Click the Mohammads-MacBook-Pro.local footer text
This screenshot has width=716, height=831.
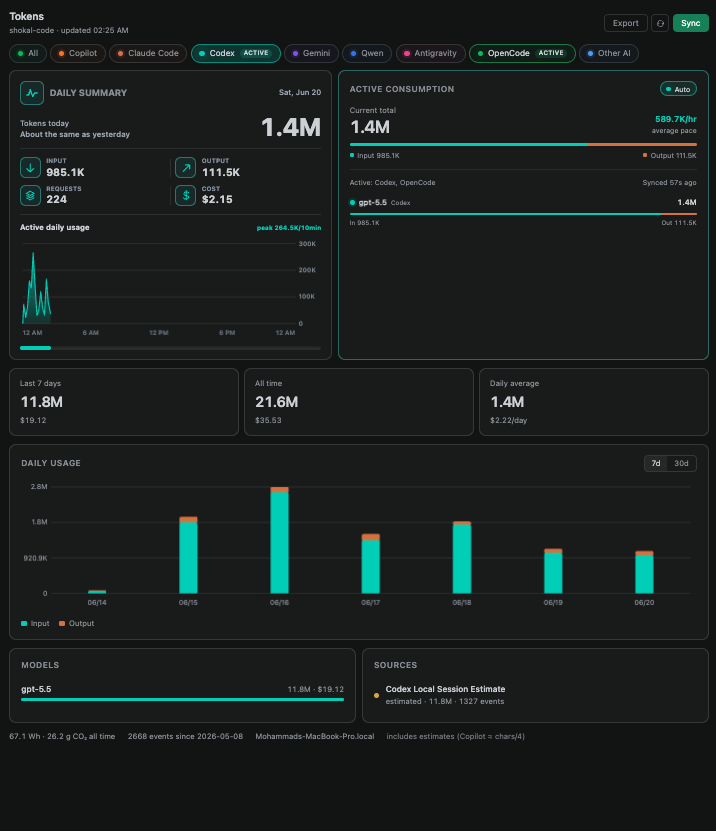click(x=315, y=737)
